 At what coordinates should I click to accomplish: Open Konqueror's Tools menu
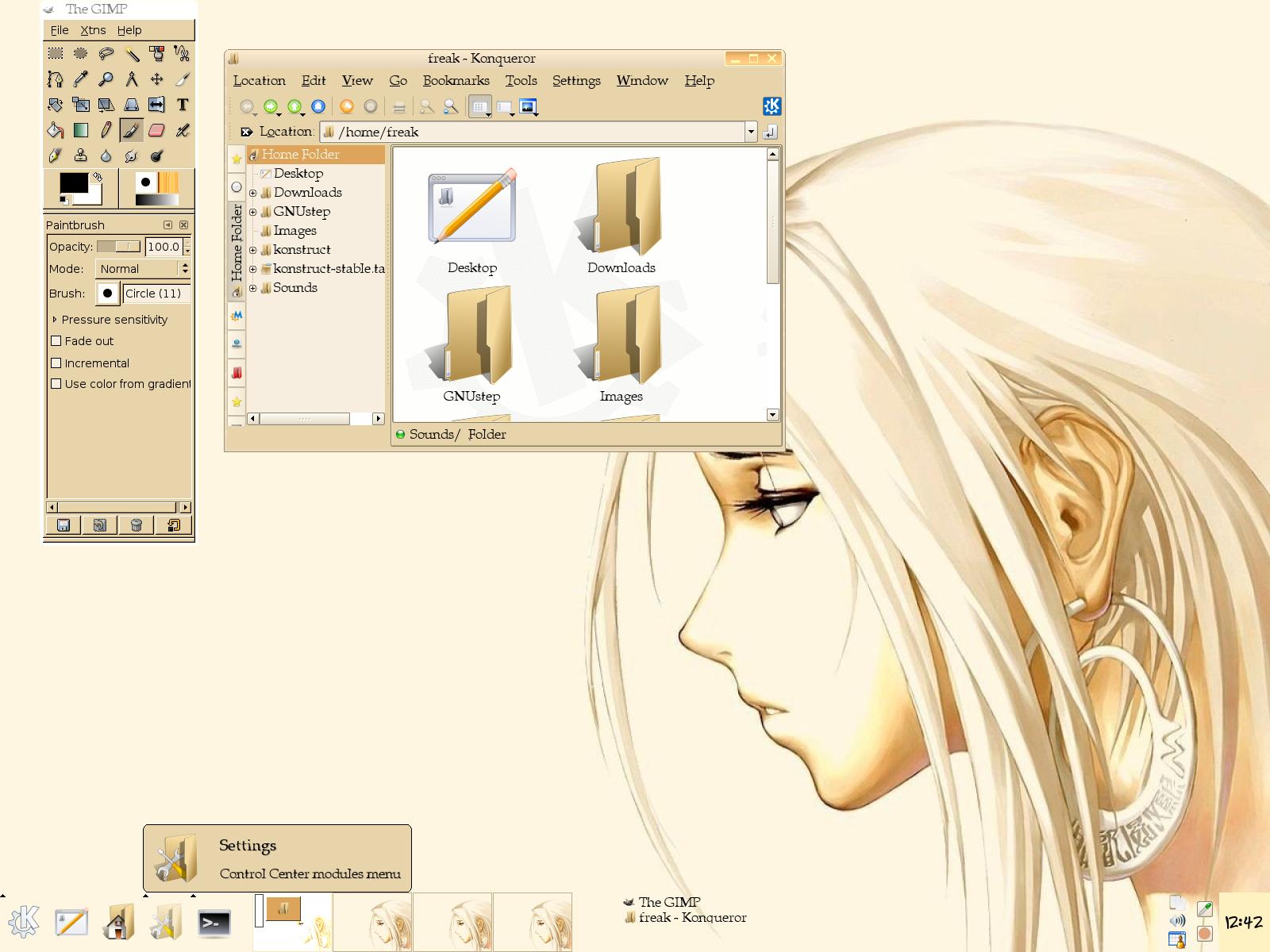(x=521, y=80)
